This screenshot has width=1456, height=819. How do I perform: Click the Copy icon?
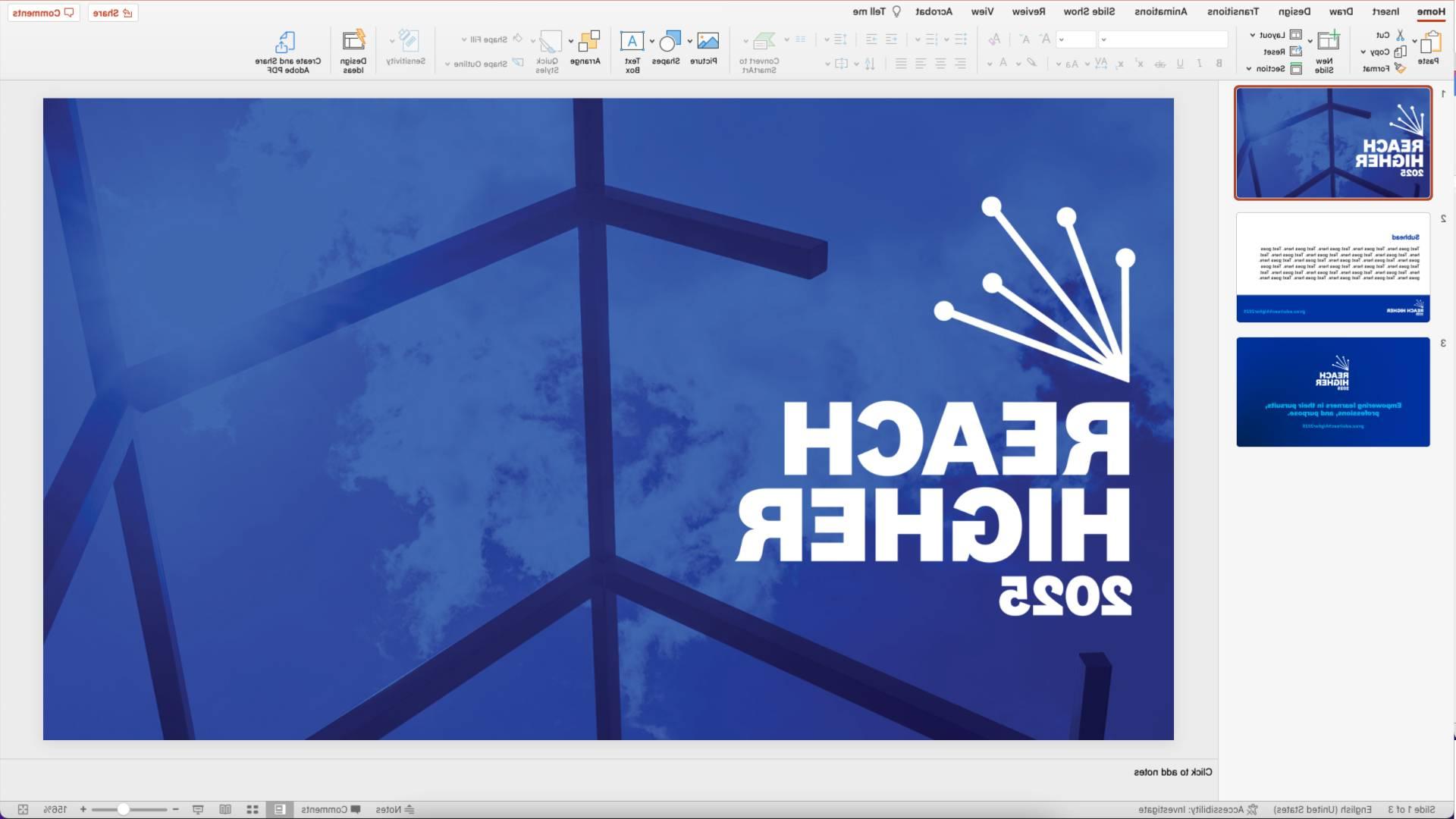pos(1401,52)
